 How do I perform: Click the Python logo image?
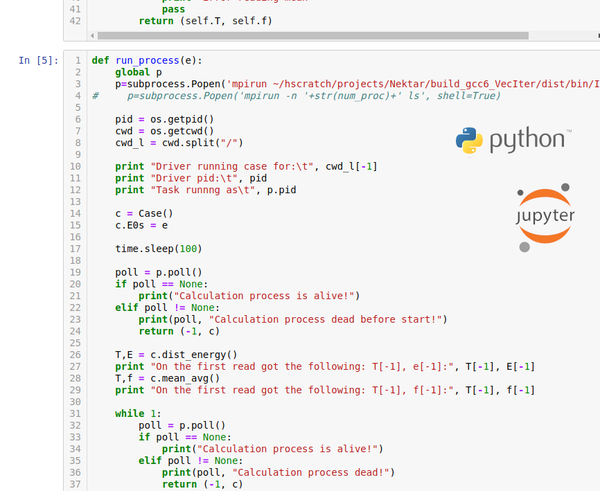pos(513,140)
